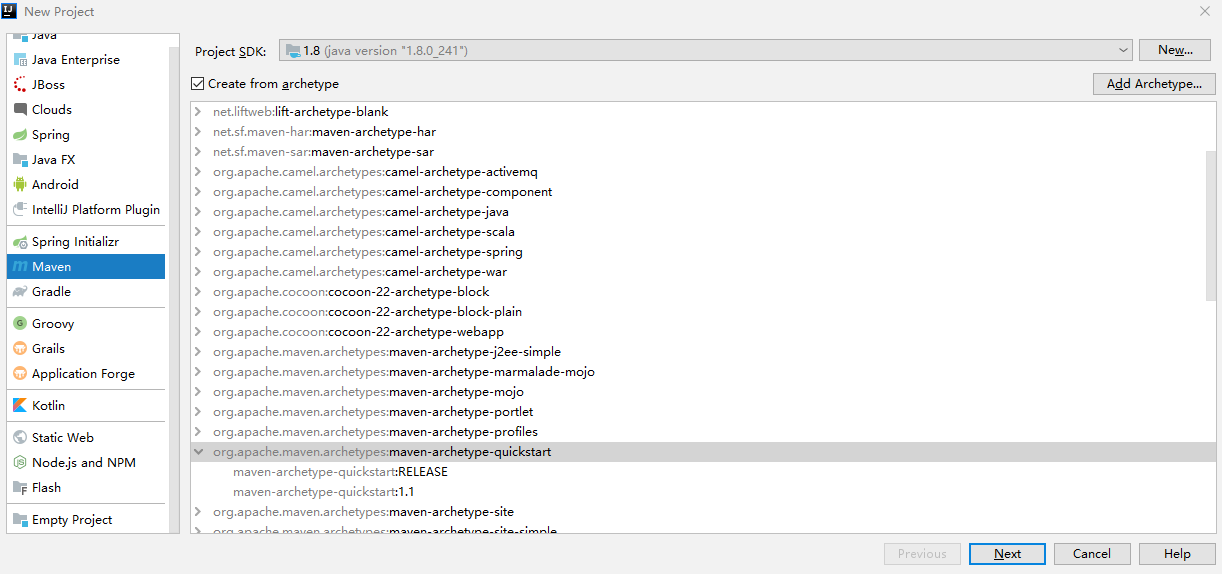The height and width of the screenshot is (574, 1222).
Task: Click the Application Forge icon
Action: [20, 374]
